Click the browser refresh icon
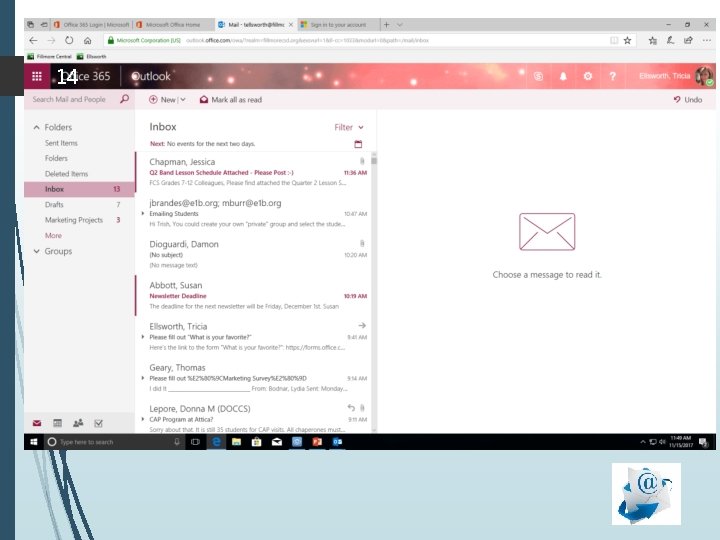This screenshot has width=720, height=540. (x=69, y=40)
